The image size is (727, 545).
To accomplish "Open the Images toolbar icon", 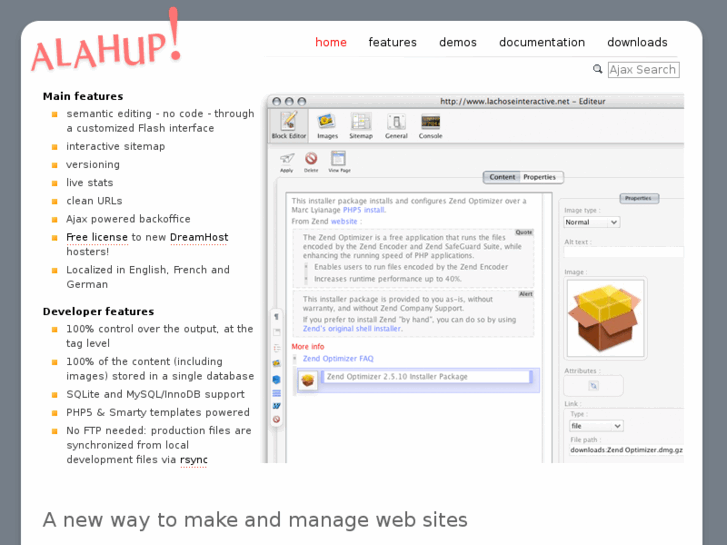I will pos(327,126).
